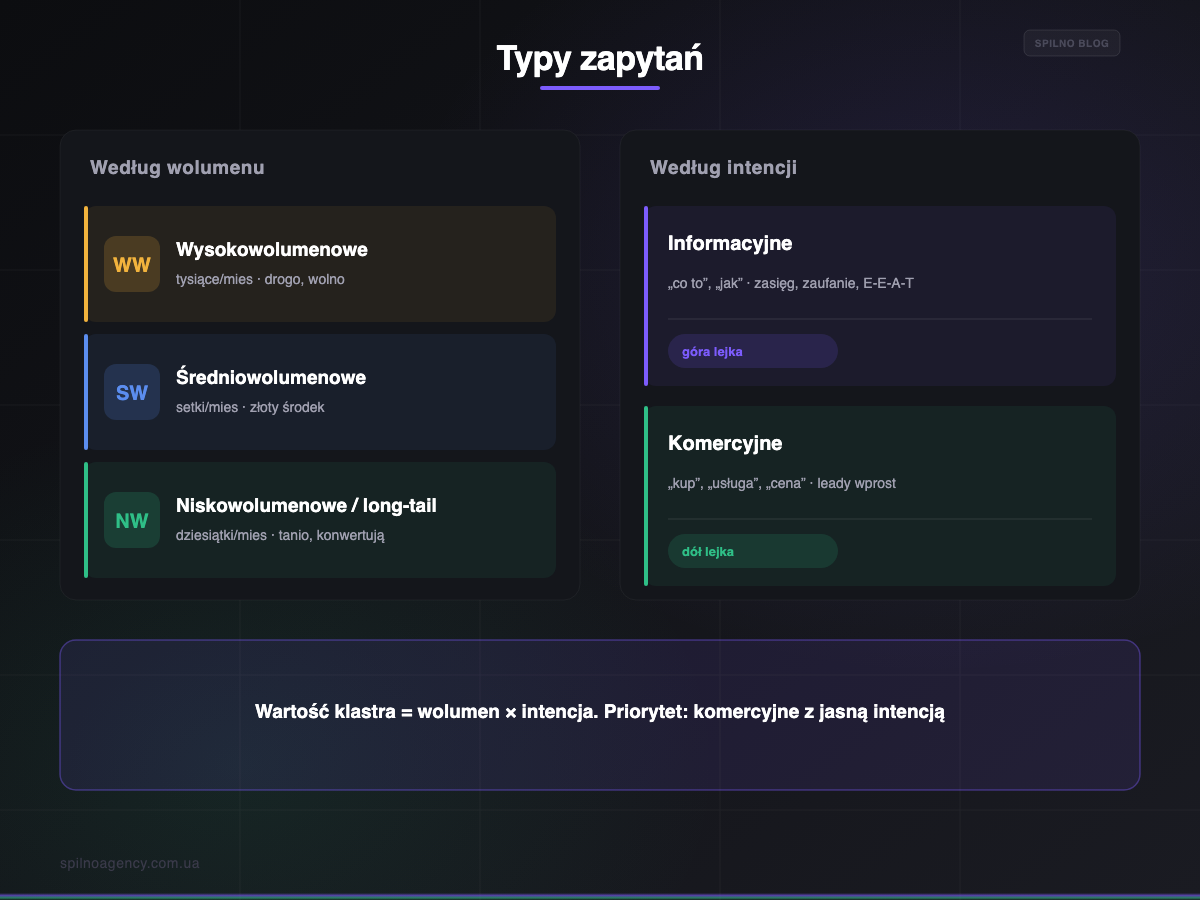Click text 'tysiące/mies · drogo, wolno'

[x=260, y=279]
